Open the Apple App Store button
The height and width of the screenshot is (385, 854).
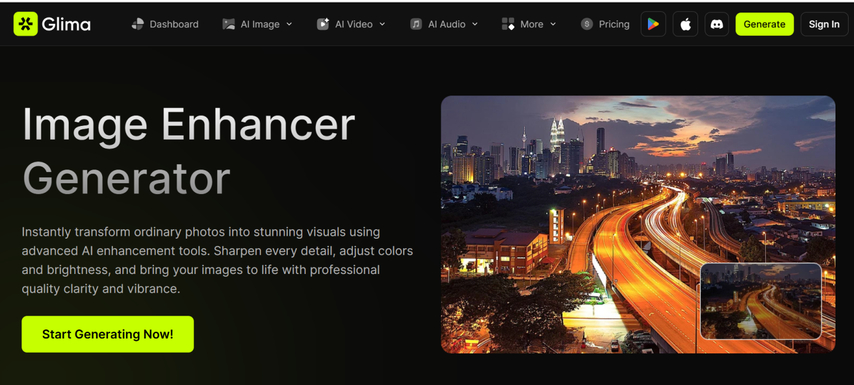tap(685, 24)
